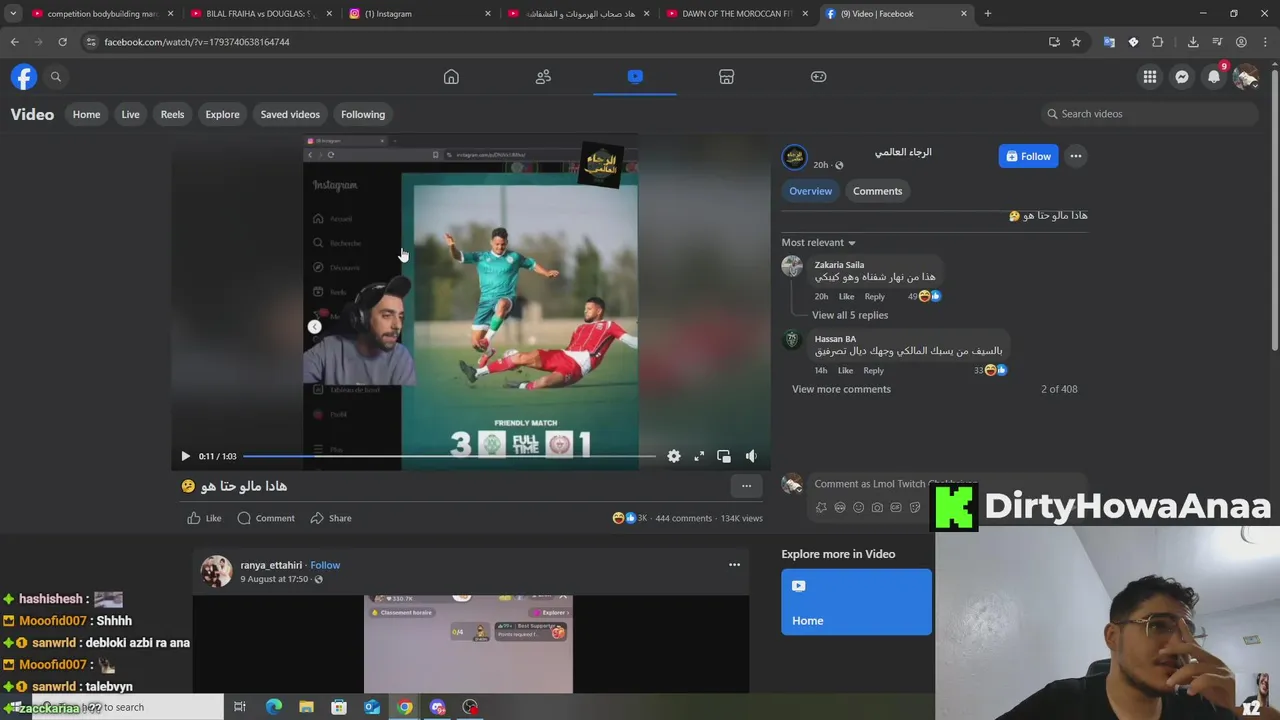
Task: Open the Live video tab
Action: click(130, 114)
